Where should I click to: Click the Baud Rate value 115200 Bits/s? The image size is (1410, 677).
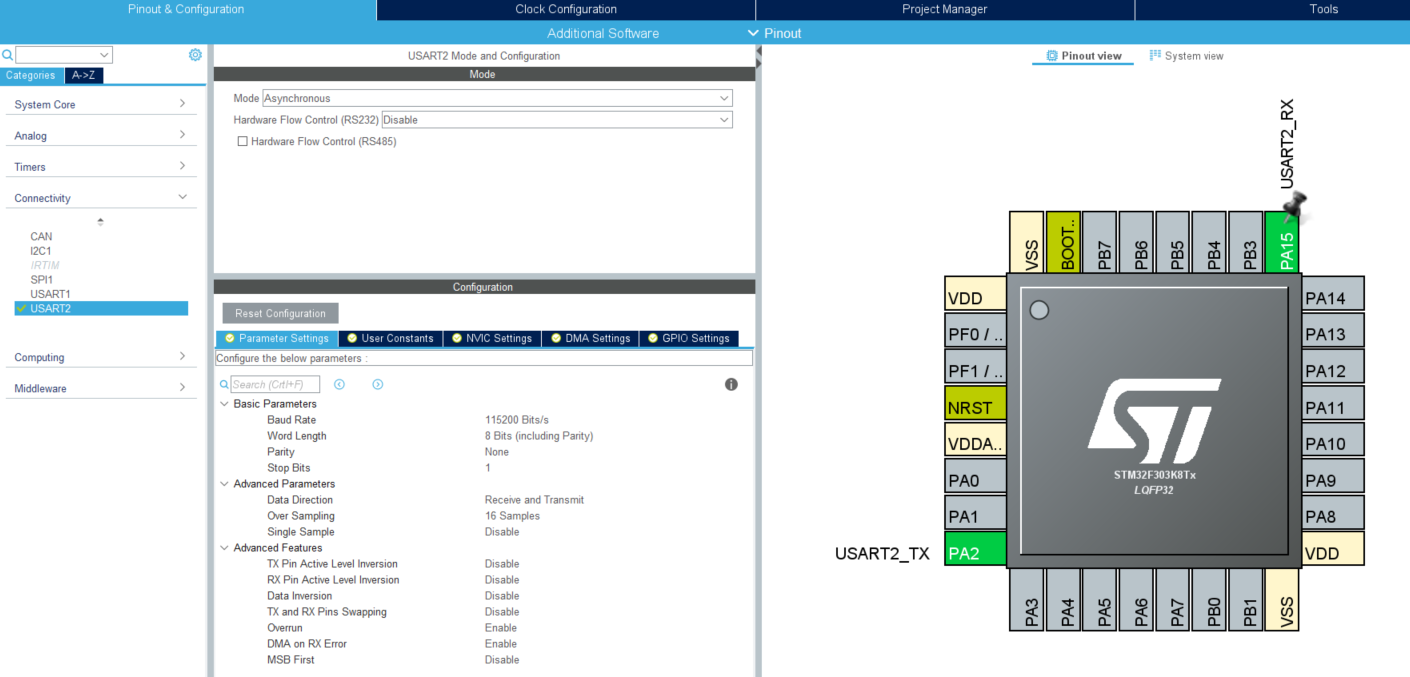click(x=517, y=420)
